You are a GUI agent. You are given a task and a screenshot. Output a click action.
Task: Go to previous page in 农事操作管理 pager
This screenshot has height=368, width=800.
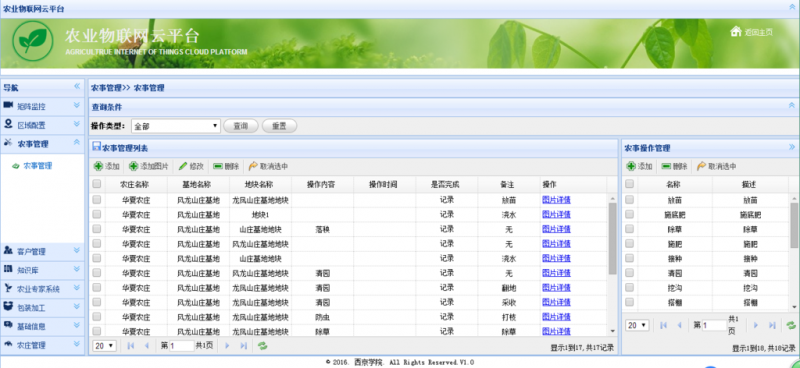[679, 325]
